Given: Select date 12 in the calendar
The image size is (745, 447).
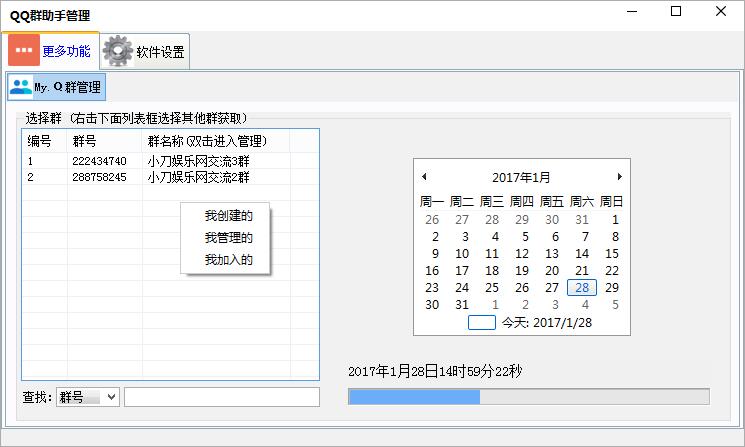Looking at the screenshot, I should [x=522, y=254].
